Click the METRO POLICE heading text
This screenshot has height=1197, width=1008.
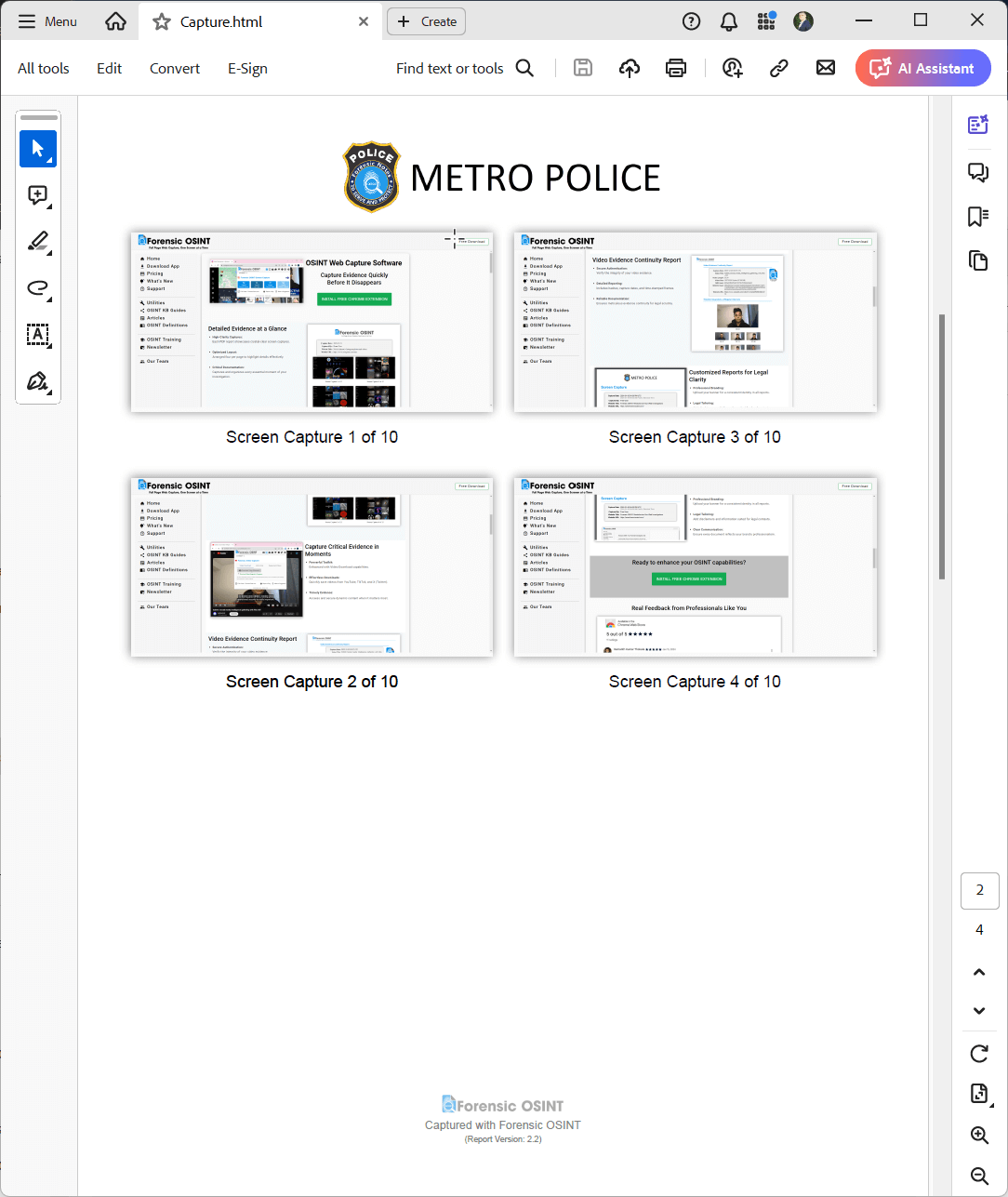(x=535, y=178)
